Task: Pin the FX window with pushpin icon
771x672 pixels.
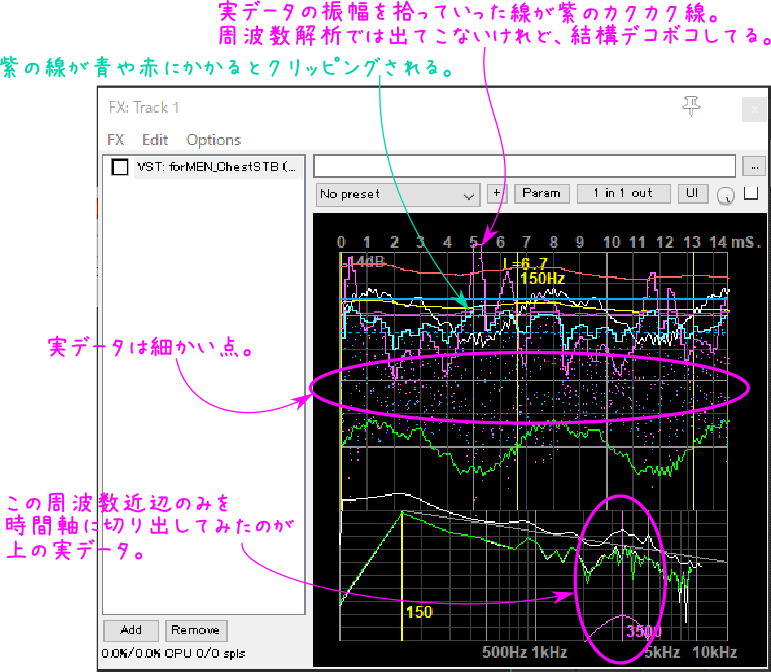Action: (x=691, y=106)
